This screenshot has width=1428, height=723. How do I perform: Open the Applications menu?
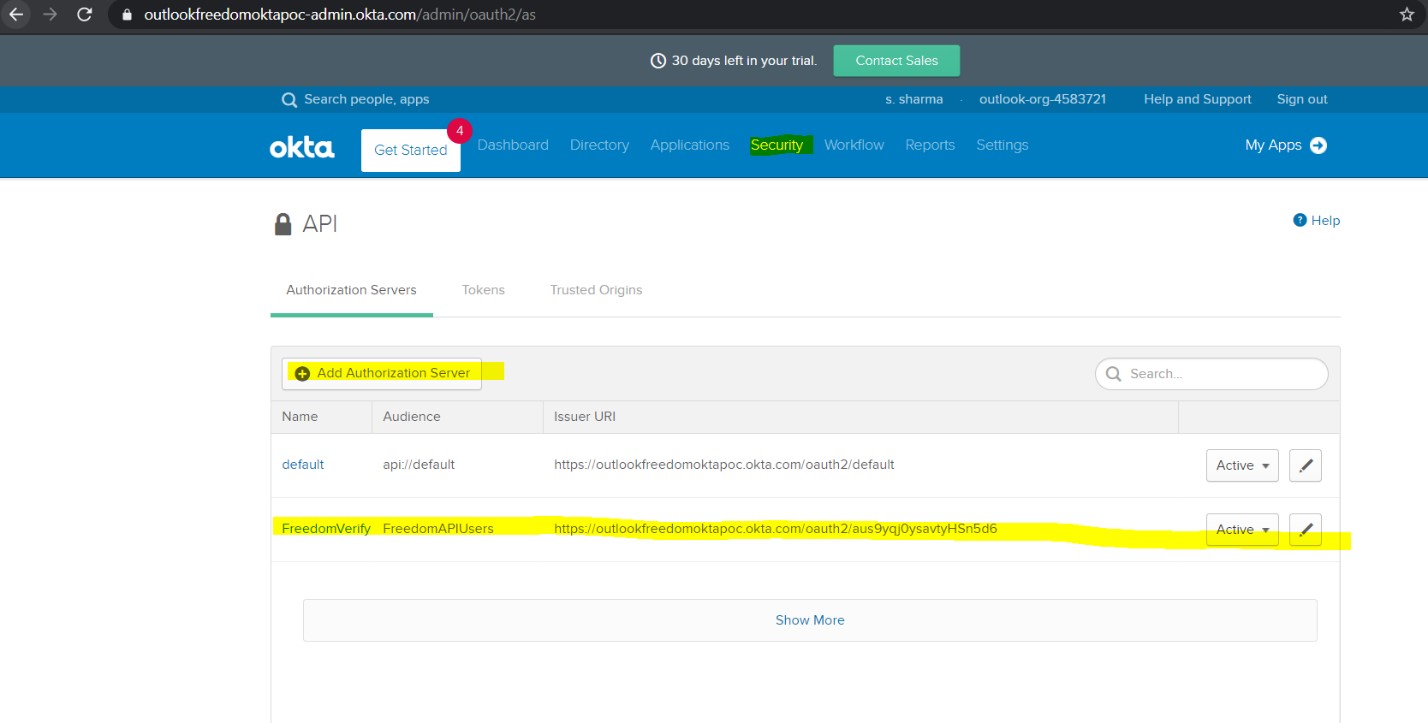pos(690,145)
